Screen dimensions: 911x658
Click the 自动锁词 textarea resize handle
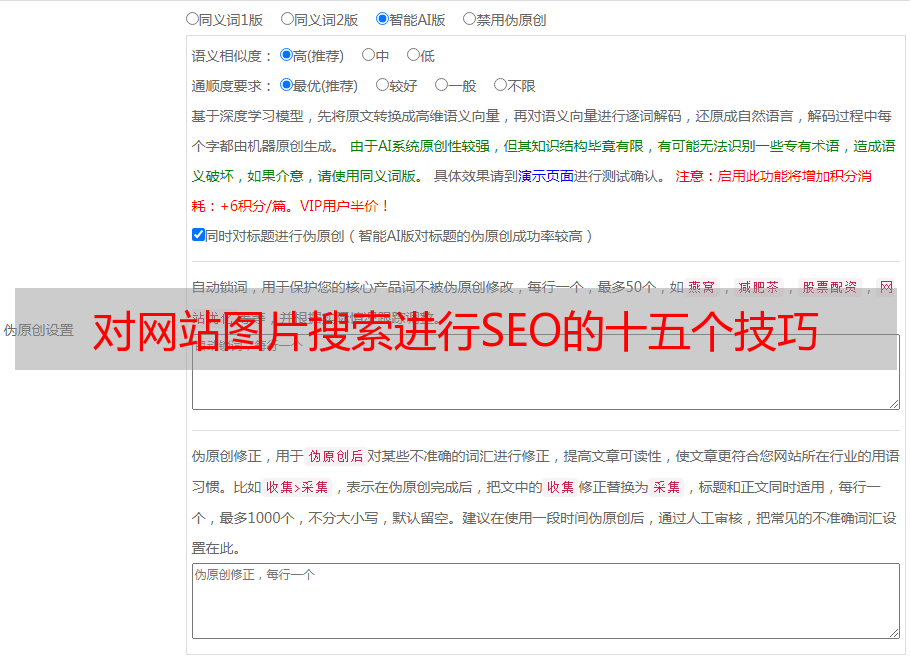(893, 402)
